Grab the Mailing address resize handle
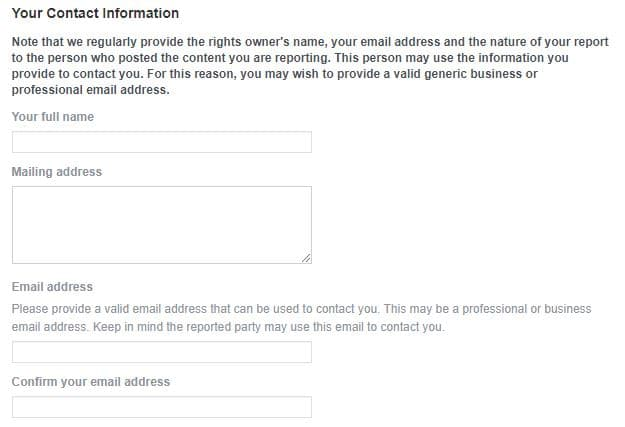 [x=306, y=258]
